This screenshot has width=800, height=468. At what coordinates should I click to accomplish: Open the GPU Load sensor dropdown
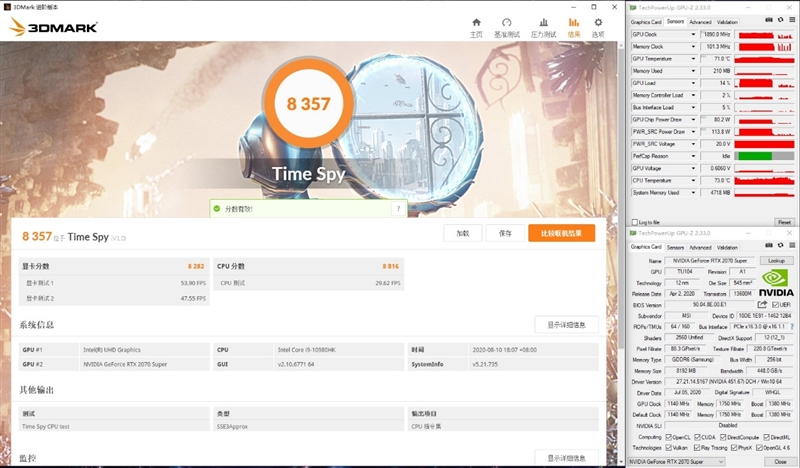[x=693, y=83]
